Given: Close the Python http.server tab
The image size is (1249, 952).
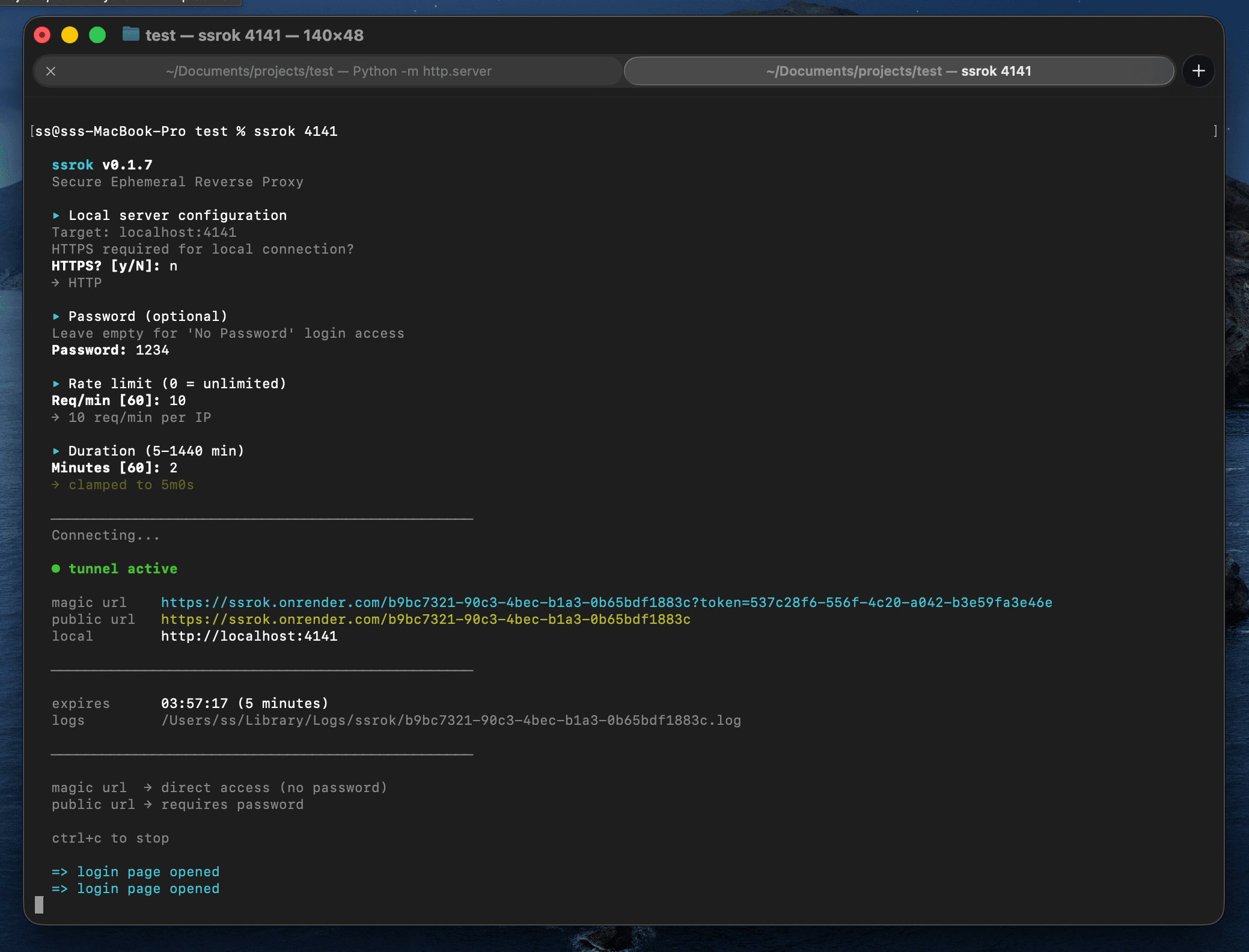Looking at the screenshot, I should click(x=52, y=71).
